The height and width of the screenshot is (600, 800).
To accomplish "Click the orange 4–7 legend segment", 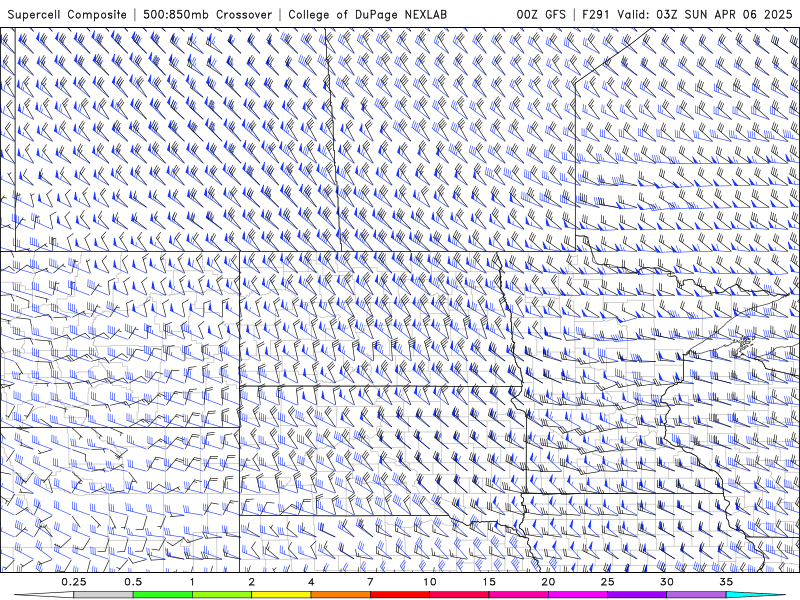I will pyautogui.click(x=340, y=595).
